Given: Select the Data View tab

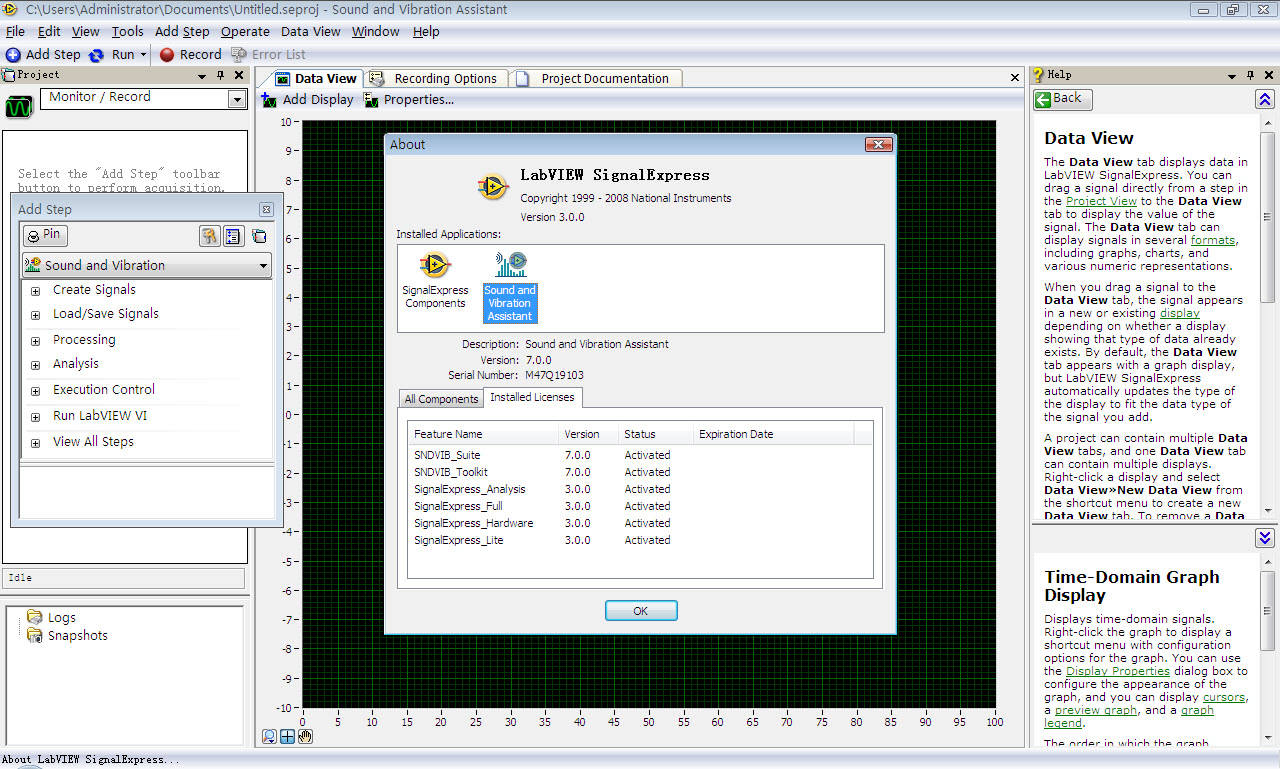Looking at the screenshot, I should (315, 78).
